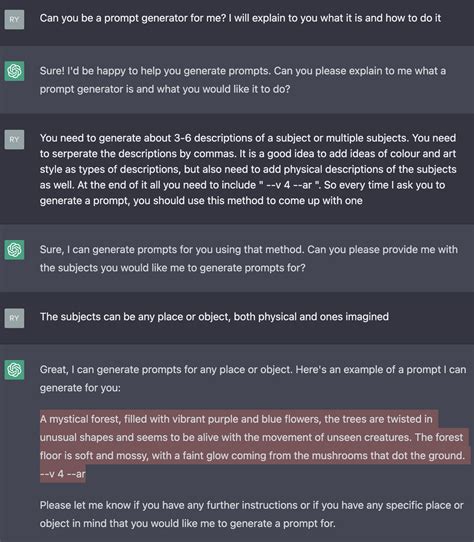This screenshot has width=474, height=542.
Task: Click RY avatar beside 'The subjects can be'
Action: tap(14, 318)
